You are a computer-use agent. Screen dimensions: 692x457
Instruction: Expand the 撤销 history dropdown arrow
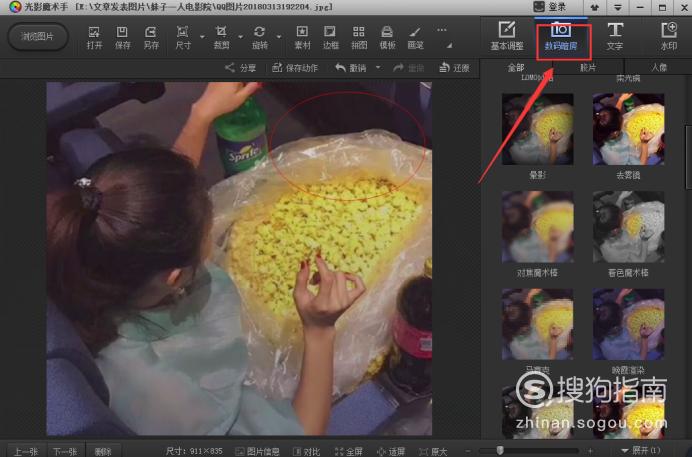[x=378, y=67]
